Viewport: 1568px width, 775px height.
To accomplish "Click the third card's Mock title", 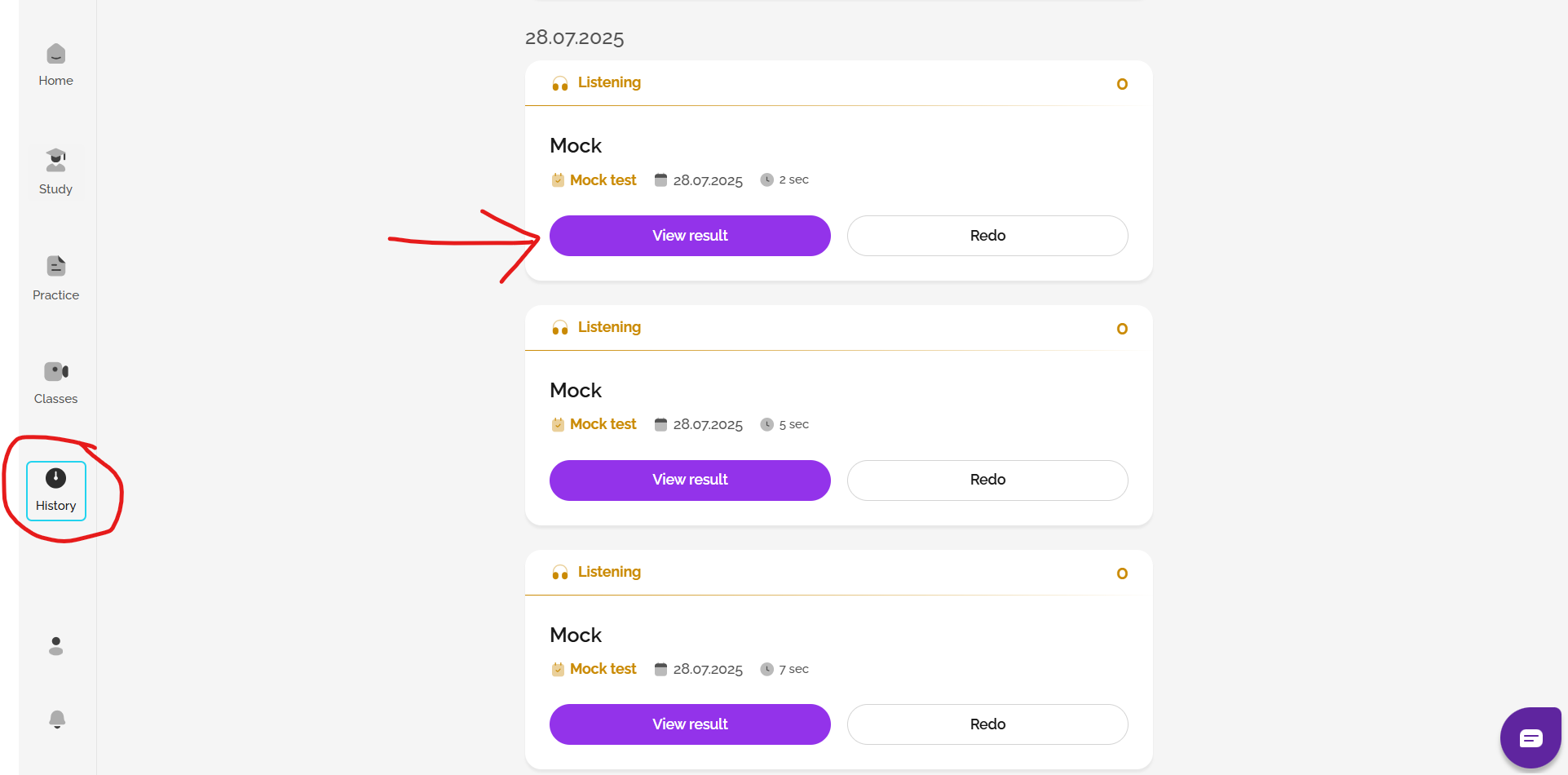I will pyautogui.click(x=576, y=635).
